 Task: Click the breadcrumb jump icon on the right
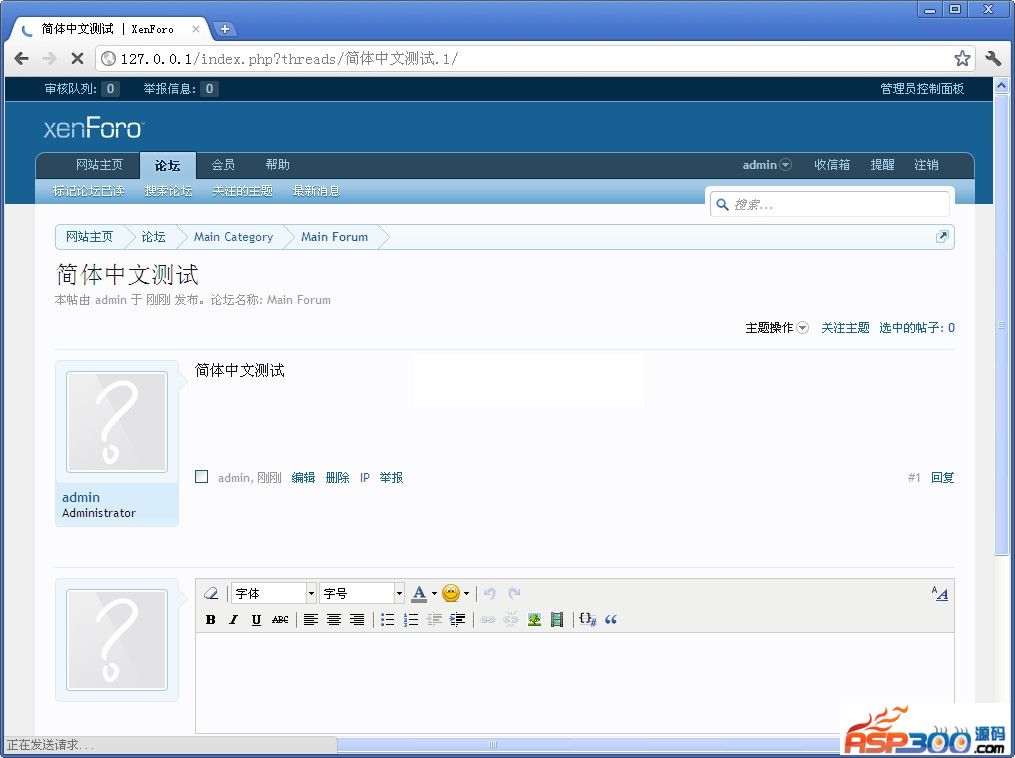click(x=942, y=237)
